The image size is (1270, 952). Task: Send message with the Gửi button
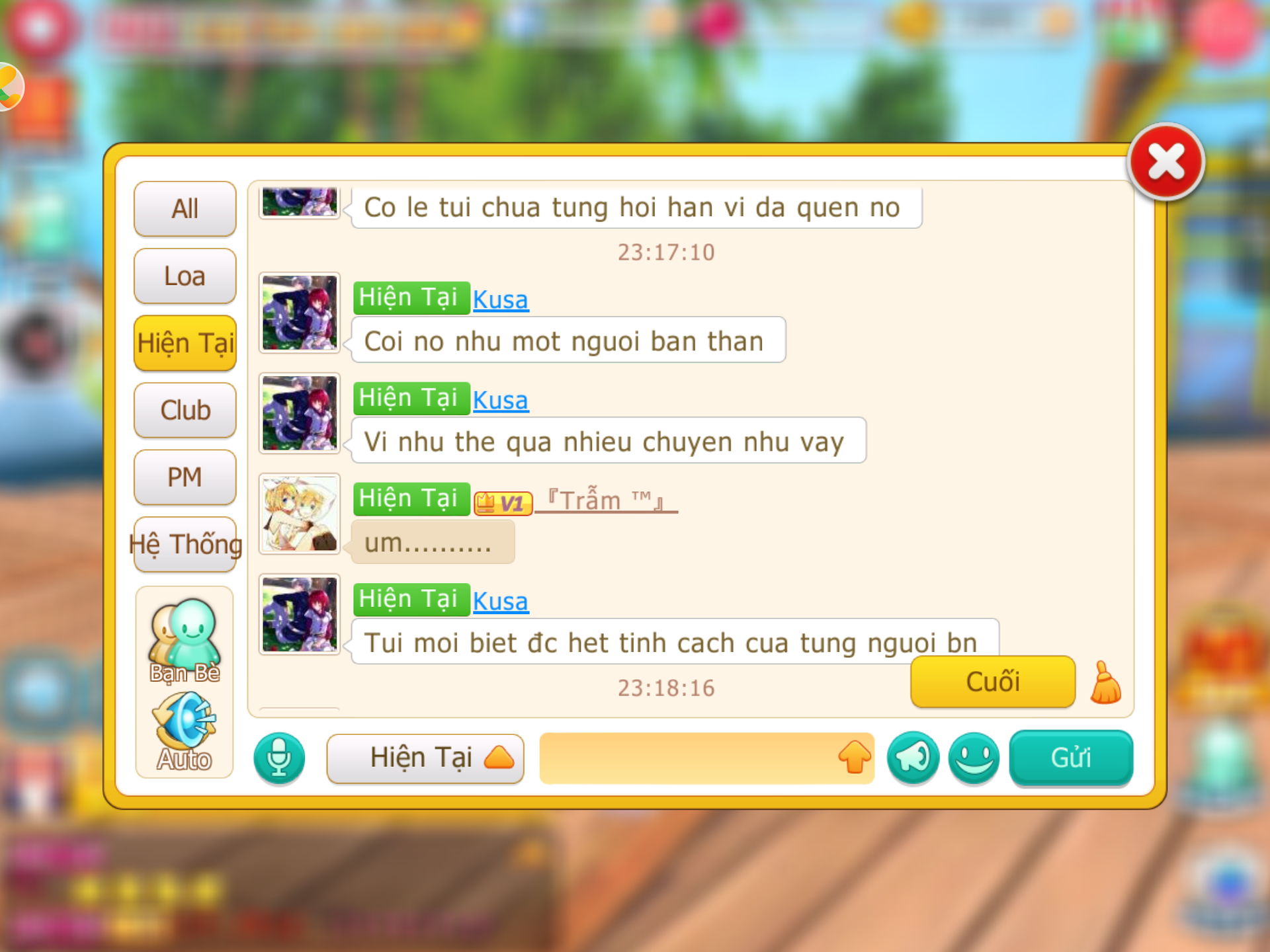click(1071, 758)
